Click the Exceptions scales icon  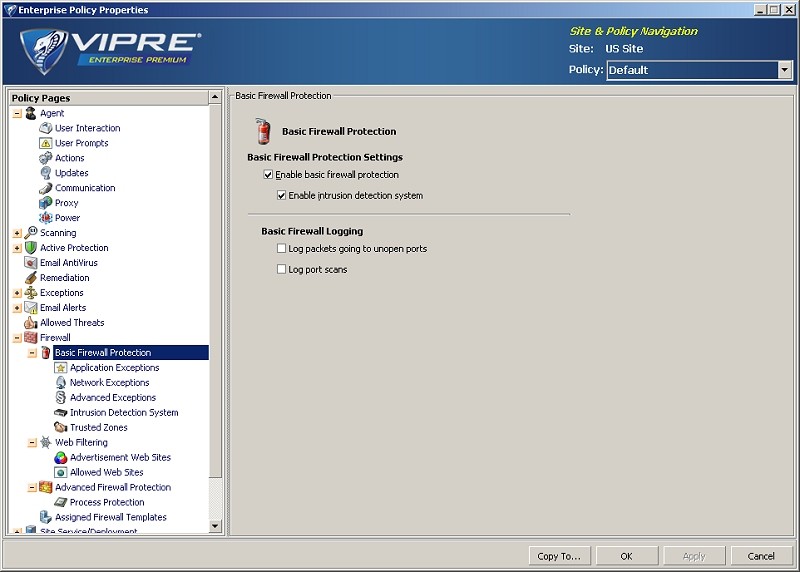(31, 292)
